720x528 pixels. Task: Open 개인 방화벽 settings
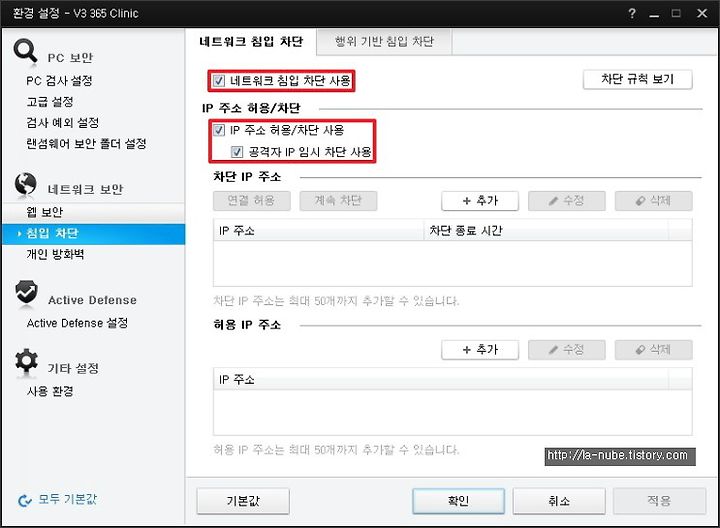tap(55, 254)
